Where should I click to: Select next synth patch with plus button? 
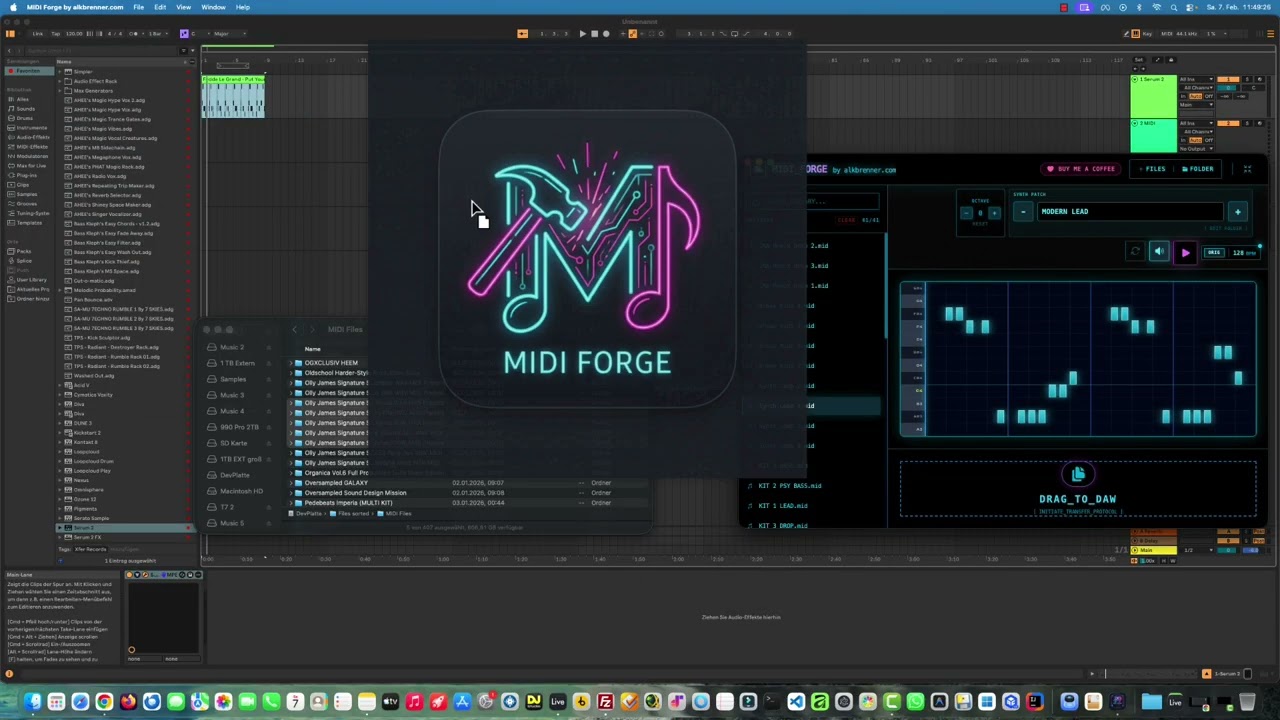[x=1237, y=212]
